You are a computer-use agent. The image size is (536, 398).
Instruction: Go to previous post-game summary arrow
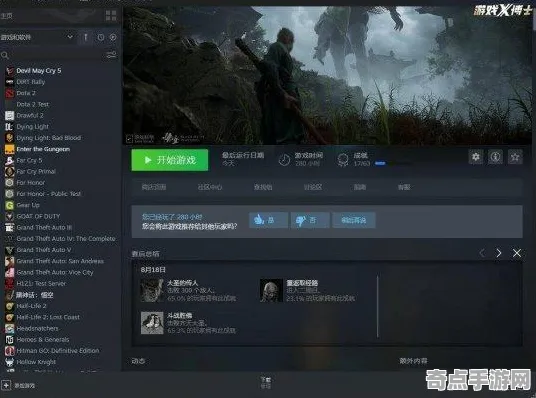482,253
